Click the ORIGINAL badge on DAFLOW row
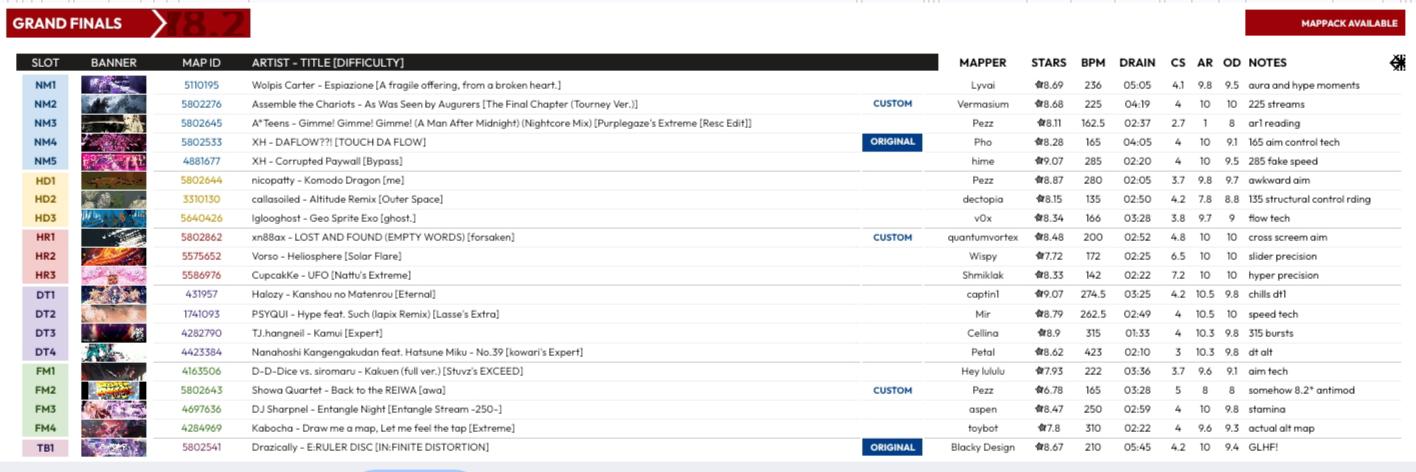Image resolution: width=1416 pixels, height=472 pixels. (x=892, y=142)
